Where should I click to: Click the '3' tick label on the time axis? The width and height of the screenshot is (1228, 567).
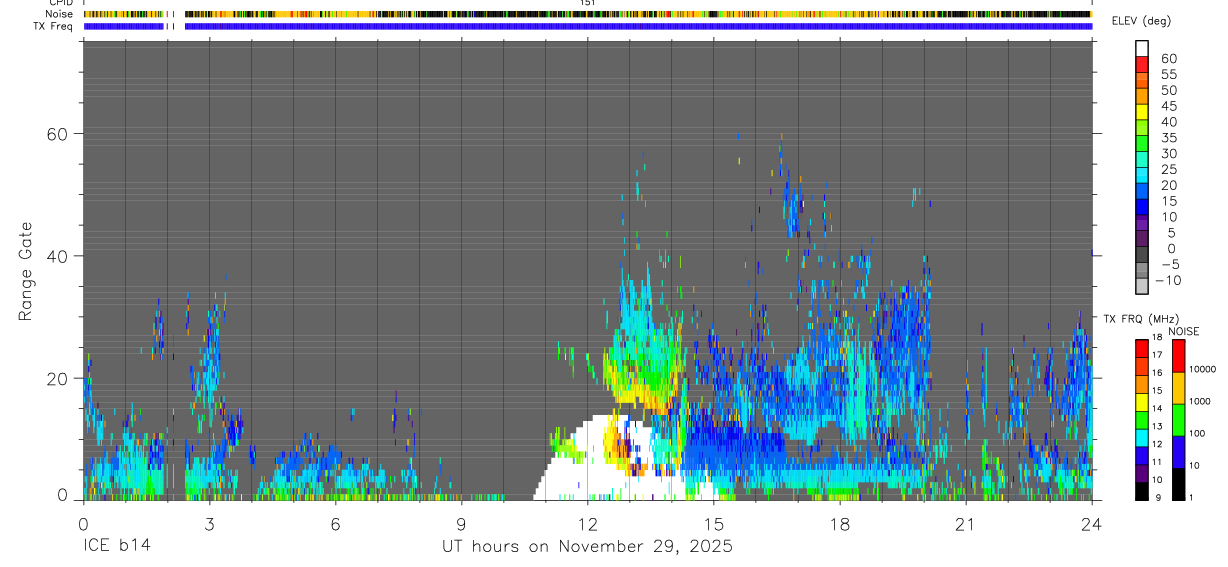point(209,523)
